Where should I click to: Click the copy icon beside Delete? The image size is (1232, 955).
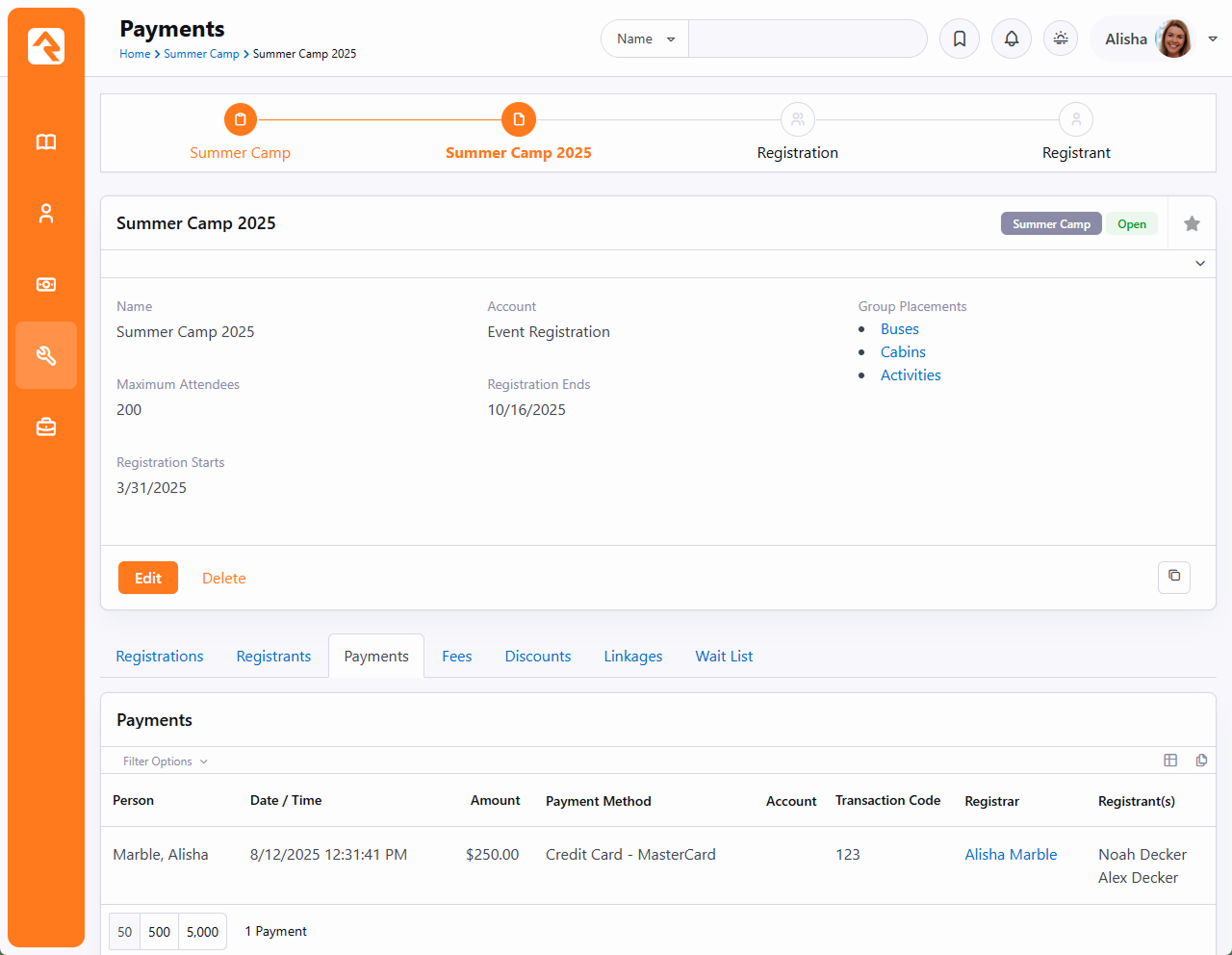[x=1173, y=577]
